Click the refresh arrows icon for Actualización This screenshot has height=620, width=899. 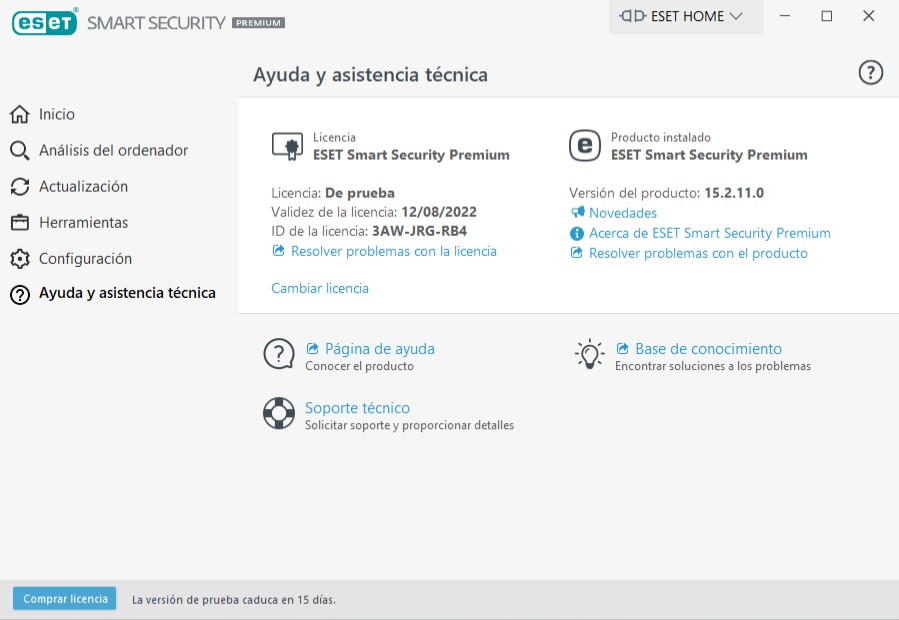19,186
